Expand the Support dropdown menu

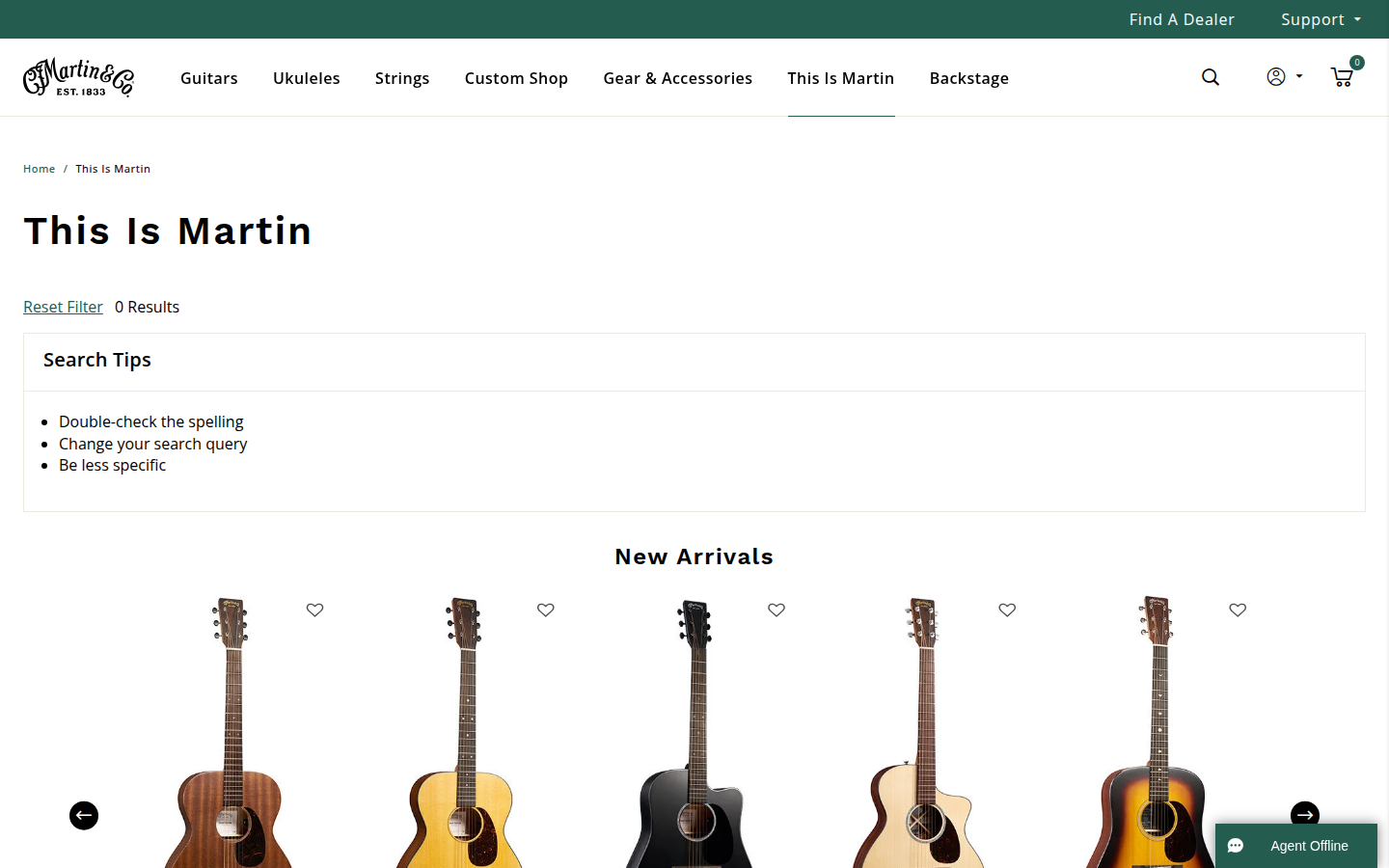pyautogui.click(x=1321, y=19)
